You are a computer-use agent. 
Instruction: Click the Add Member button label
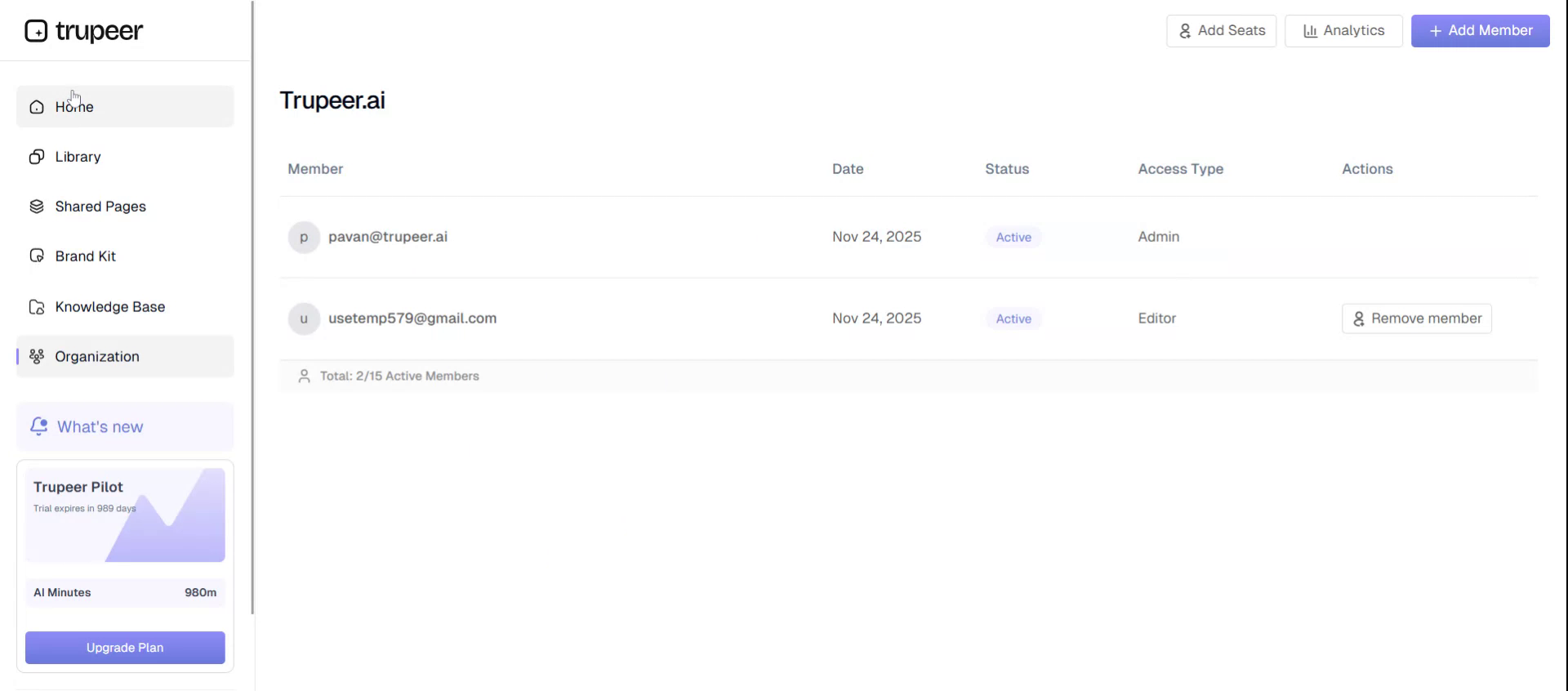click(1490, 31)
